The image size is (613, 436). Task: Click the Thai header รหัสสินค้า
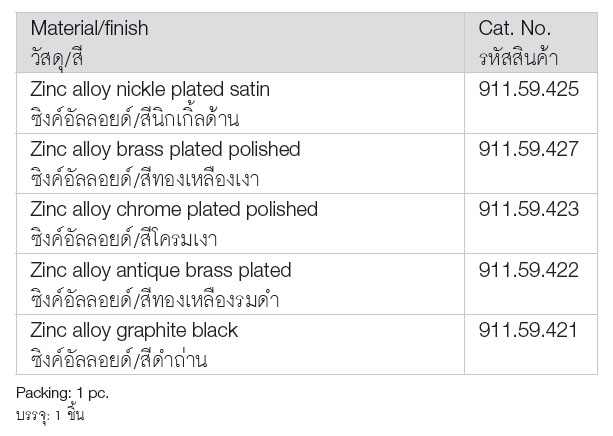518,58
